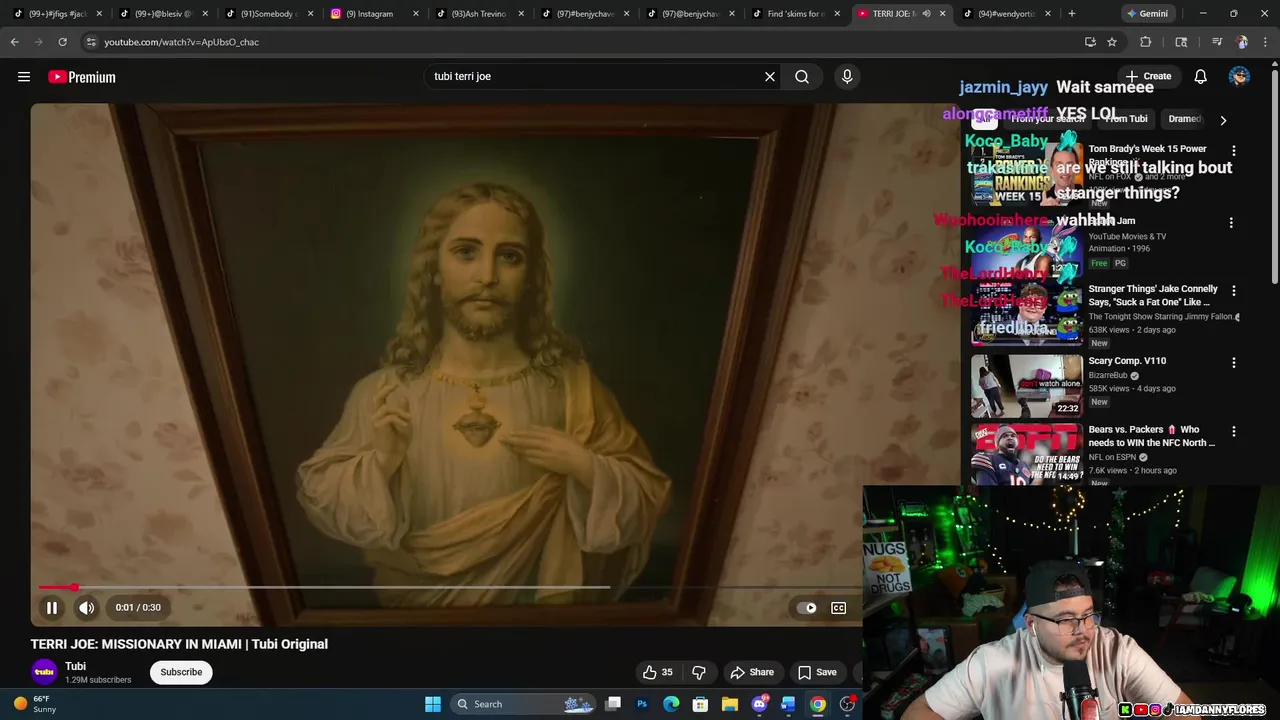Open Microsoft Edge from the taskbar
The height and width of the screenshot is (720, 1280).
click(x=671, y=704)
